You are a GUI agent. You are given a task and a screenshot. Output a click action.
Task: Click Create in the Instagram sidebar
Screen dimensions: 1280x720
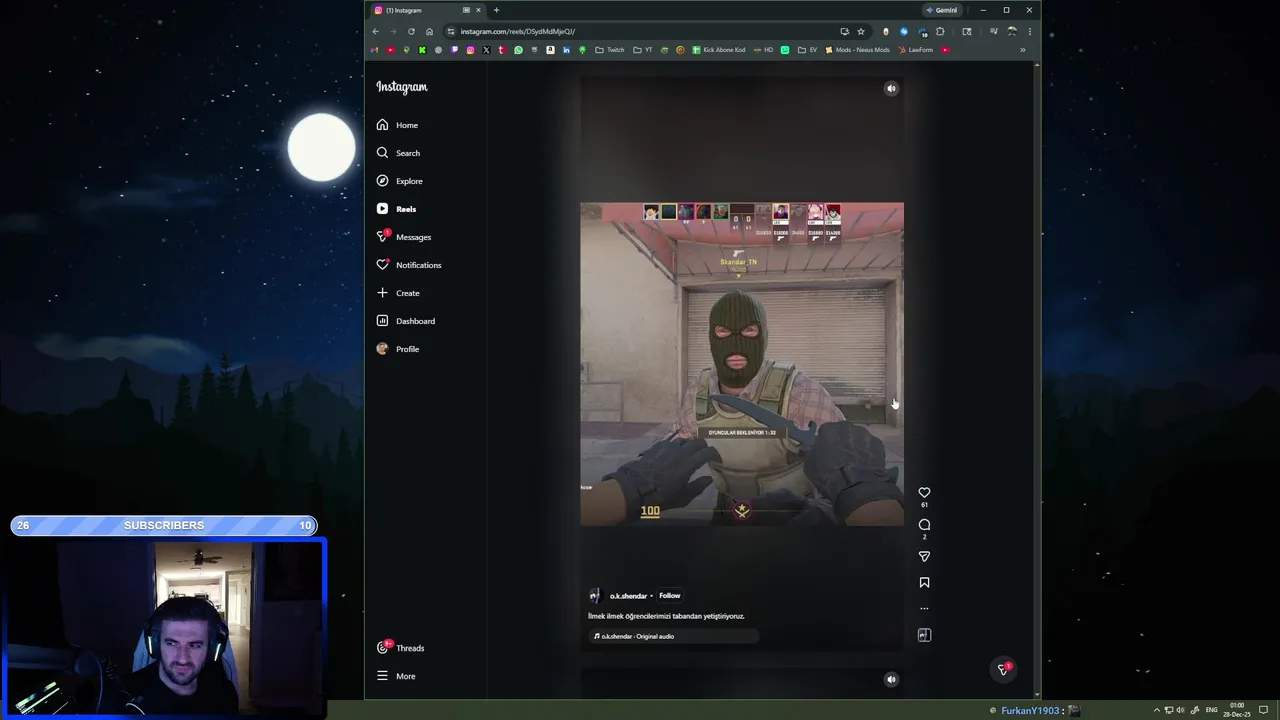[398, 293]
